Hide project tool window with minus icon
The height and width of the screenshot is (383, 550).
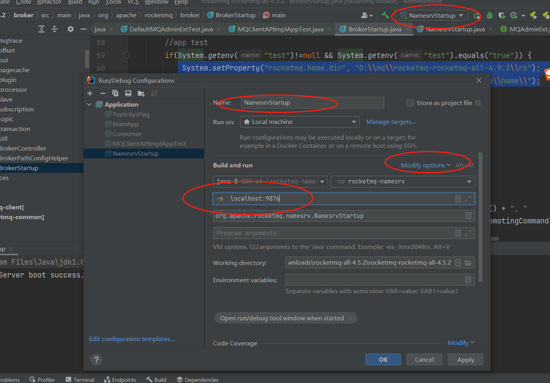coord(83,29)
